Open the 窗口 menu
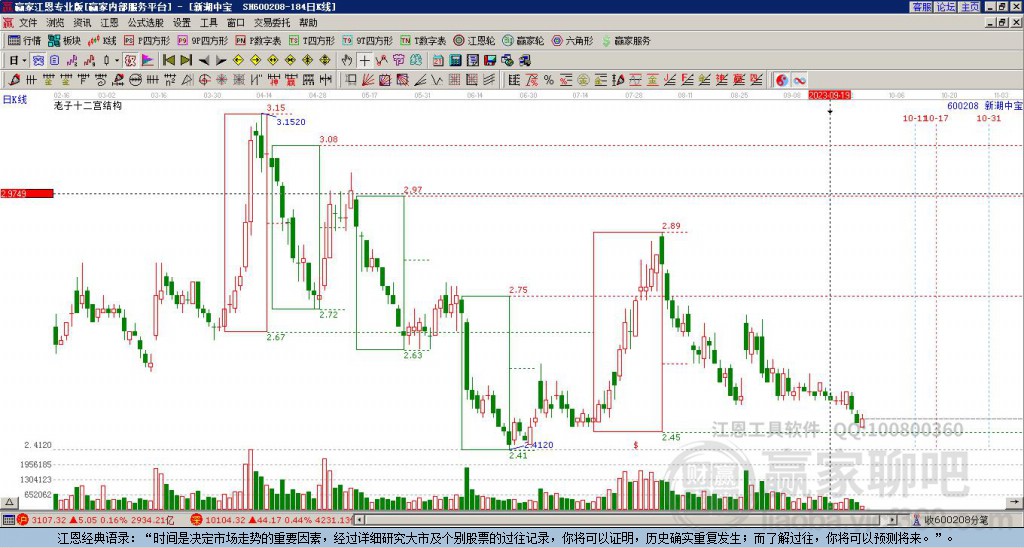The width and height of the screenshot is (1024, 548). click(x=236, y=23)
